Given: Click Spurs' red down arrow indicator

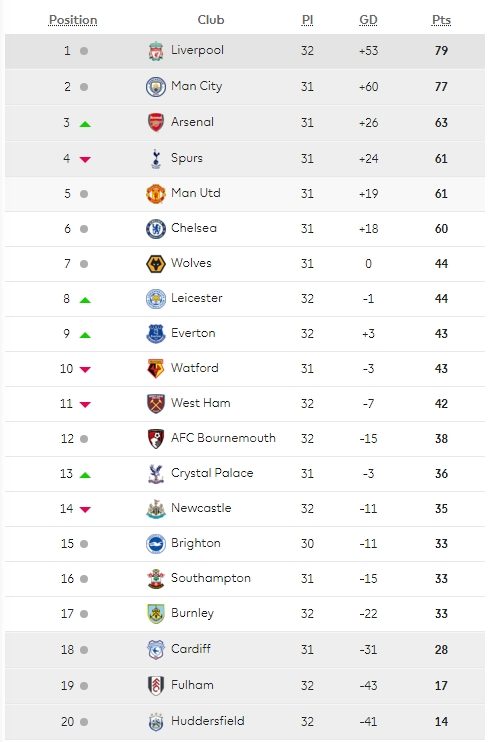Looking at the screenshot, I should [x=85, y=159].
